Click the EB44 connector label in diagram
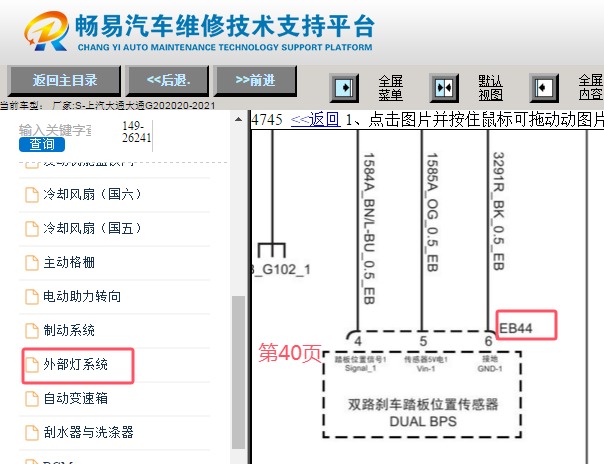Image resolution: width=604 pixels, height=464 pixels. pos(515,328)
